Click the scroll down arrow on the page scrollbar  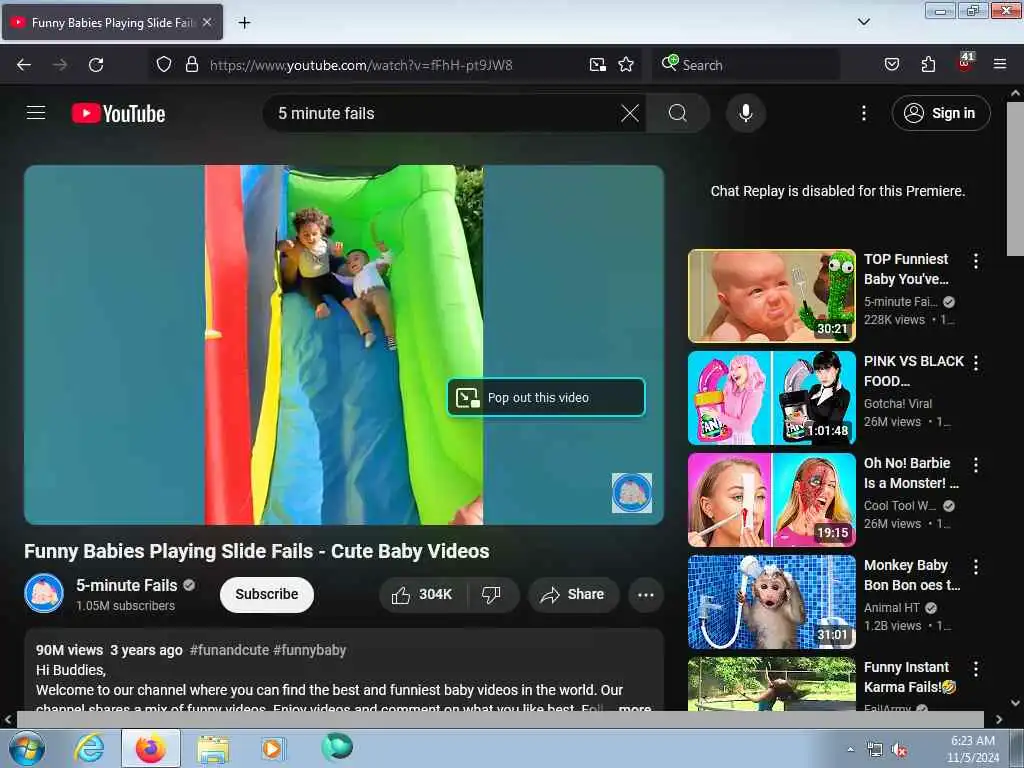point(1015,703)
